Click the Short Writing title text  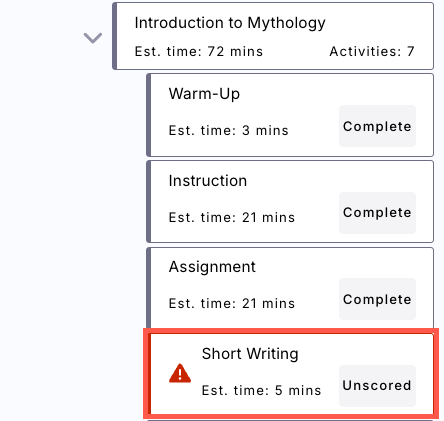click(250, 354)
